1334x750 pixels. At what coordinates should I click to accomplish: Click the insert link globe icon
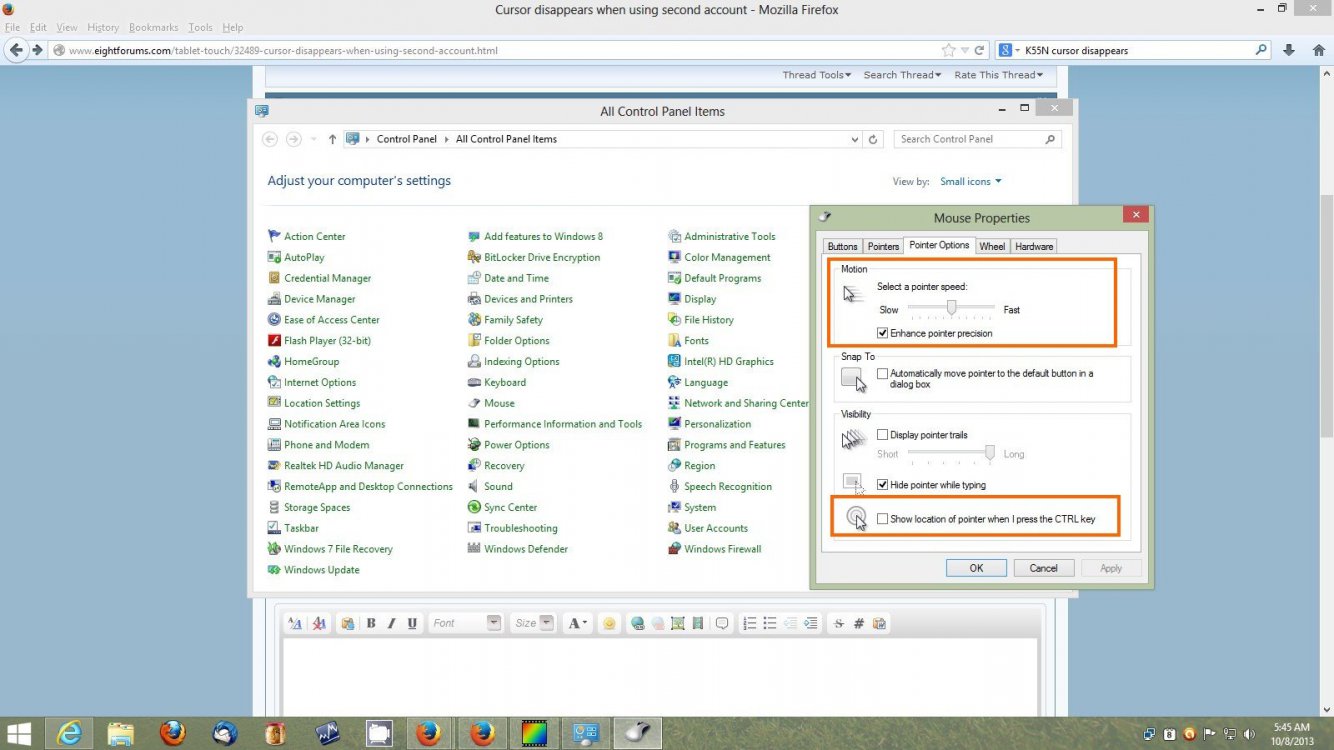(x=637, y=623)
